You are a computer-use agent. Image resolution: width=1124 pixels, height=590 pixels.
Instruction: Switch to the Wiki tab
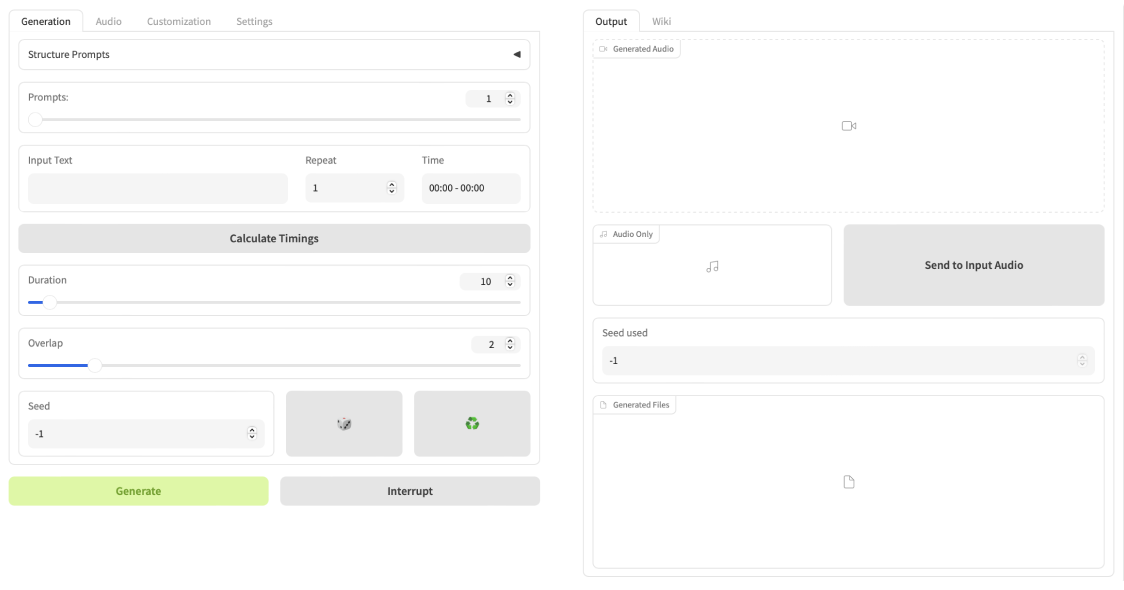(x=661, y=21)
